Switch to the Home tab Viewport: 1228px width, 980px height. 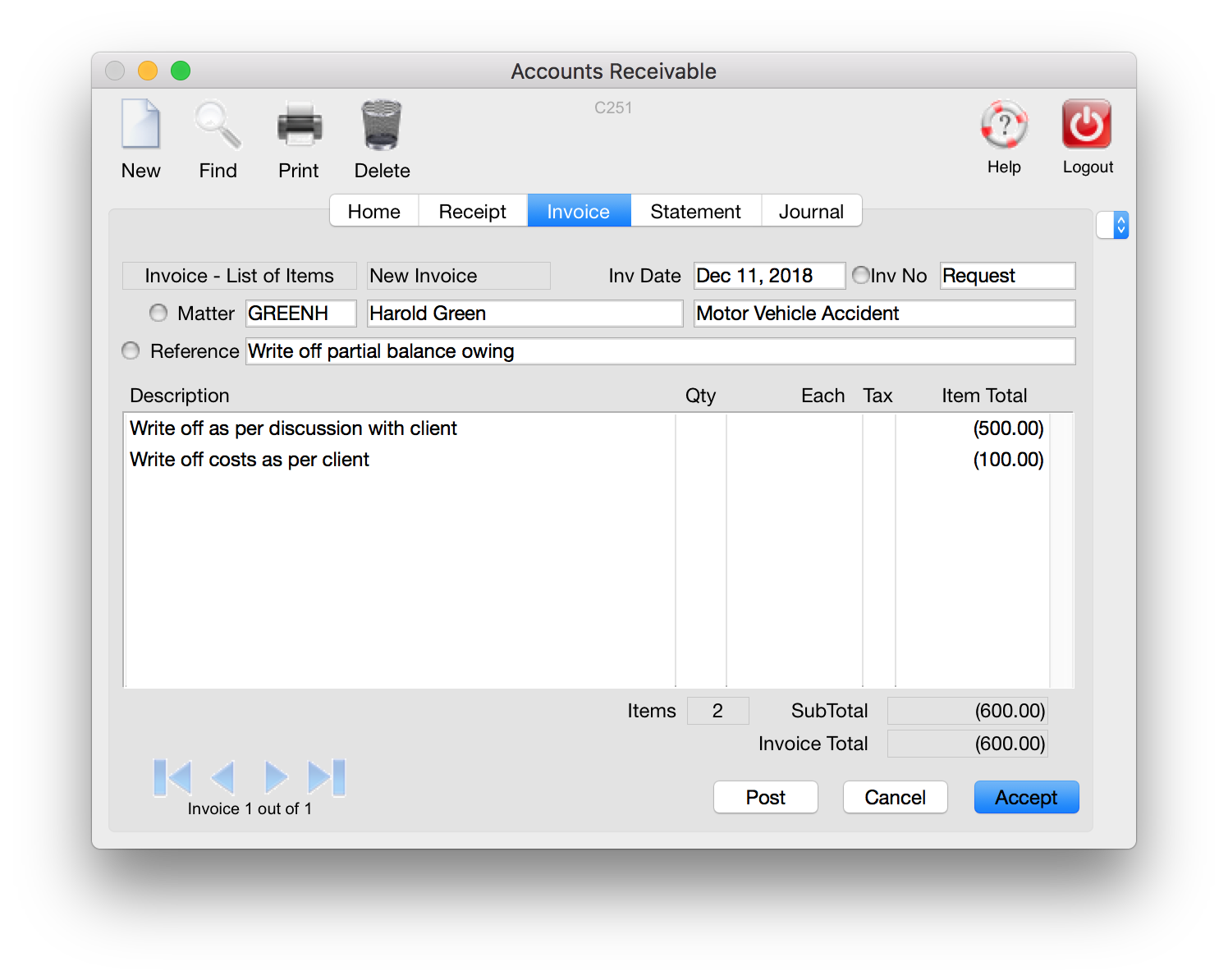pos(374,211)
